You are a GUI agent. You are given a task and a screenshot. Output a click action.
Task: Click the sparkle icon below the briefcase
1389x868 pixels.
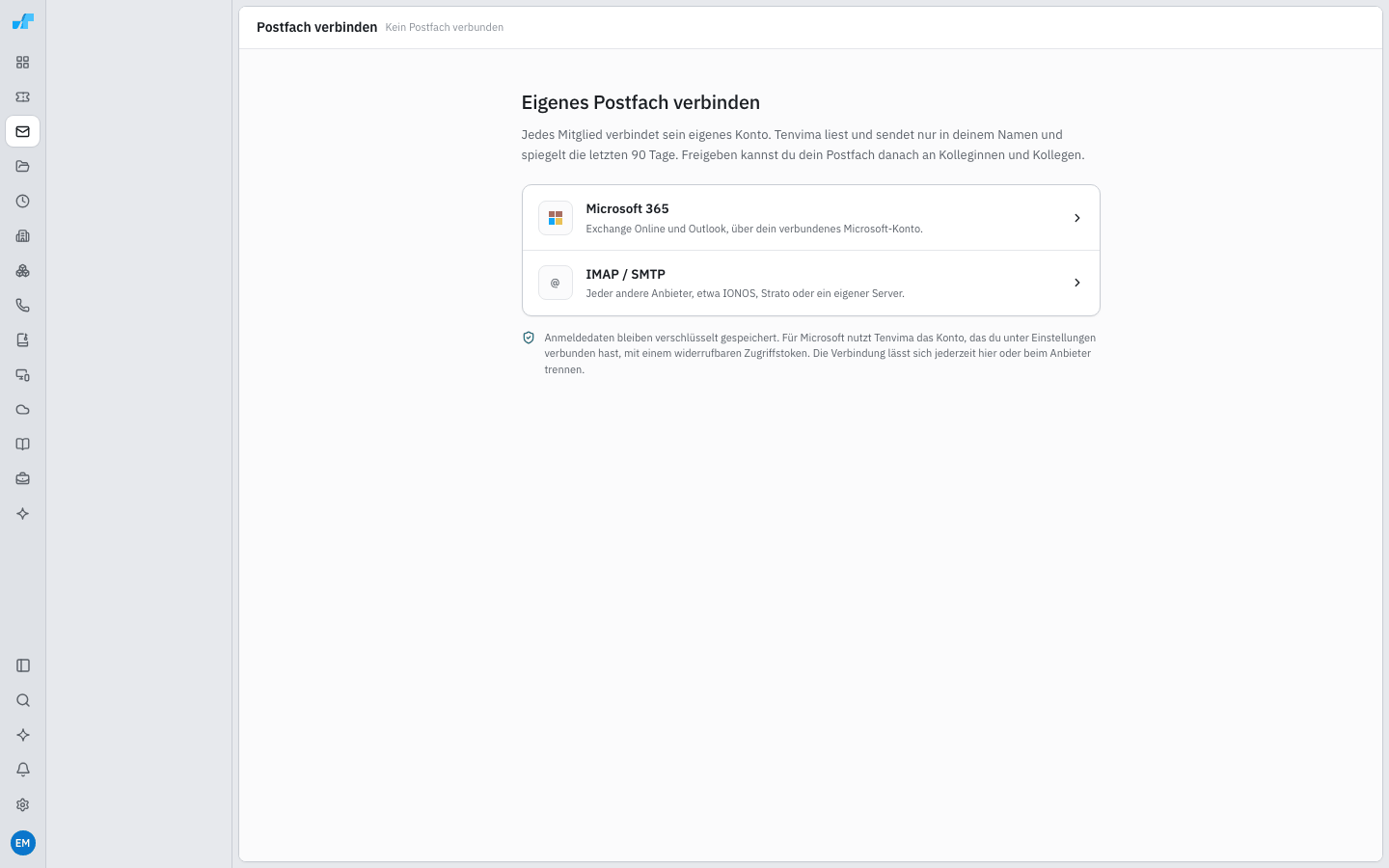pyautogui.click(x=22, y=514)
